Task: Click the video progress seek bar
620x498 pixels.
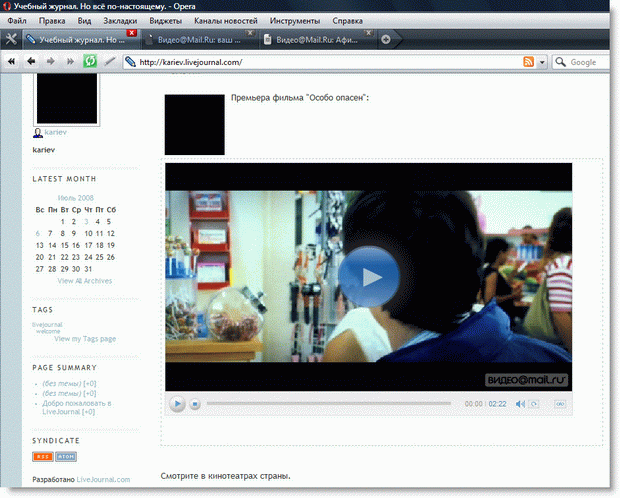Action: (329, 403)
